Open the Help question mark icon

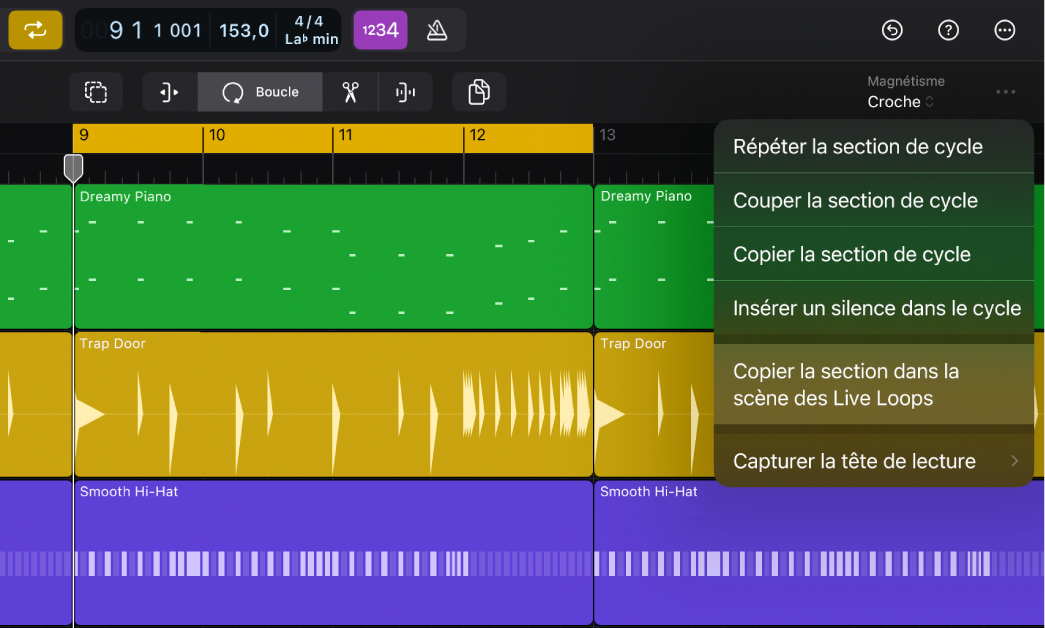[948, 30]
